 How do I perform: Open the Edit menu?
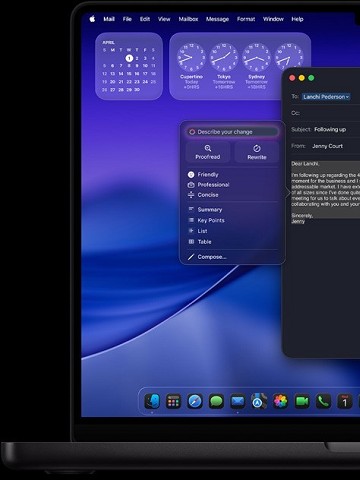145,19
